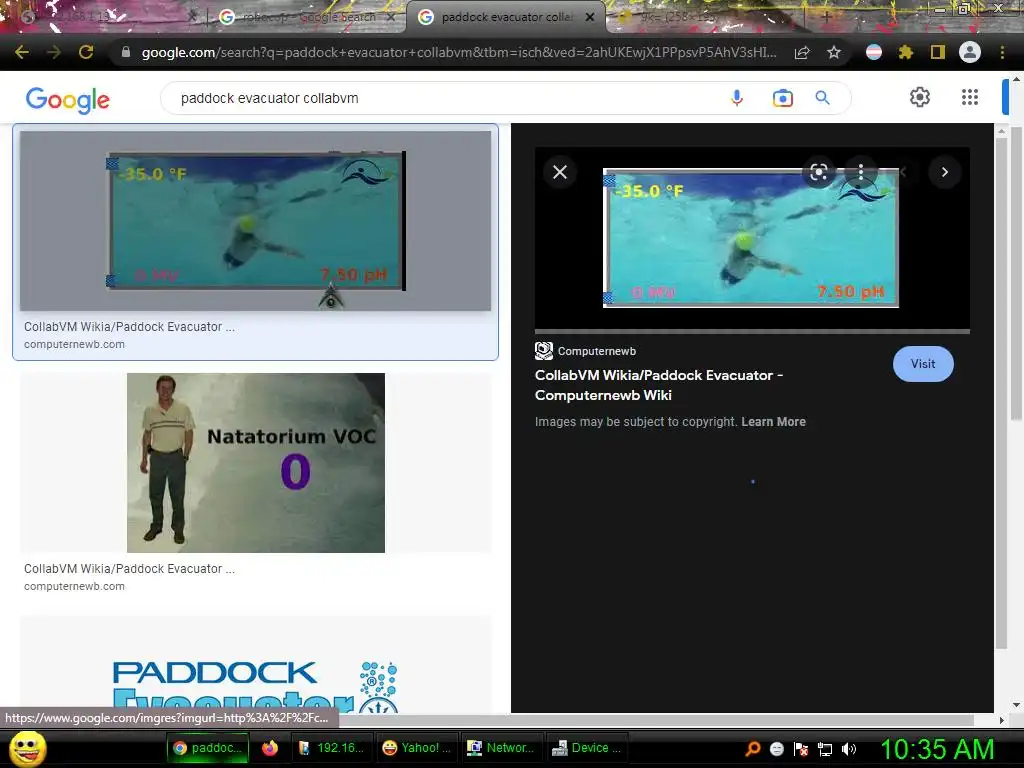Open 'CollabVM Wikia/Paddock Evacuator - Computernewb Wiki' title link
This screenshot has width=1024, height=768.
pyautogui.click(x=659, y=385)
